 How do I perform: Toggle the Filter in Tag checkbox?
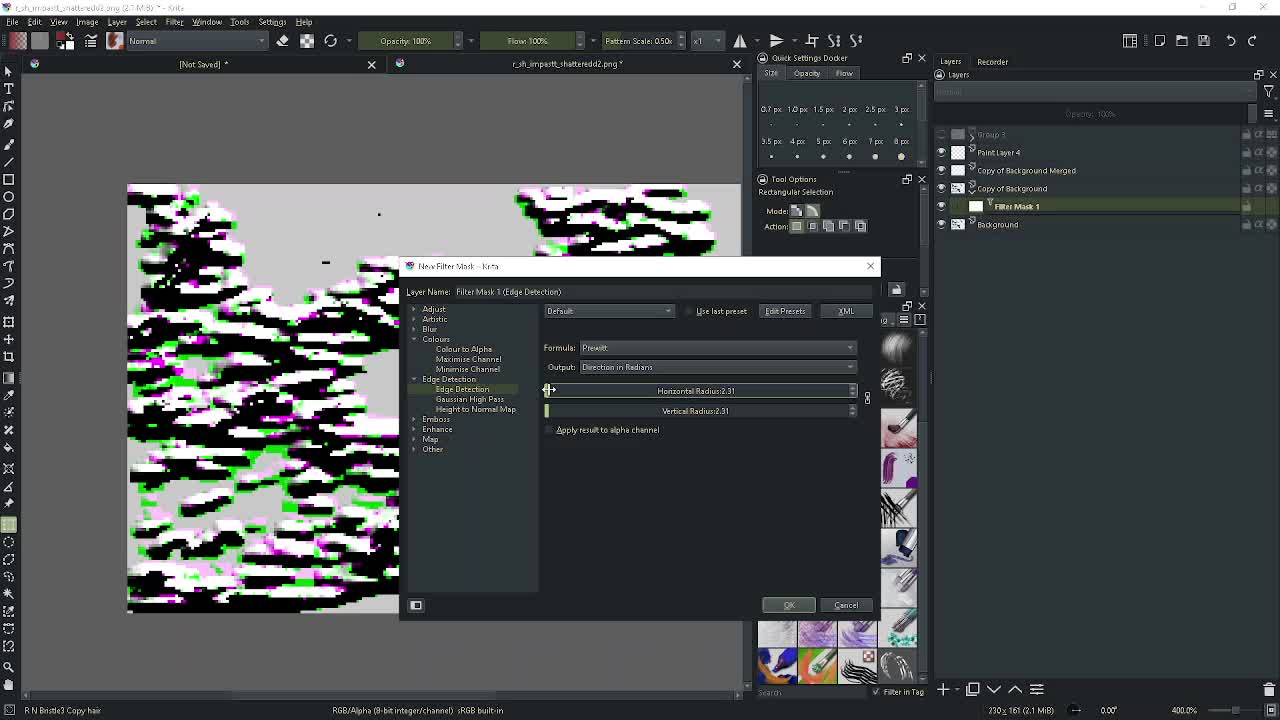tap(876, 692)
